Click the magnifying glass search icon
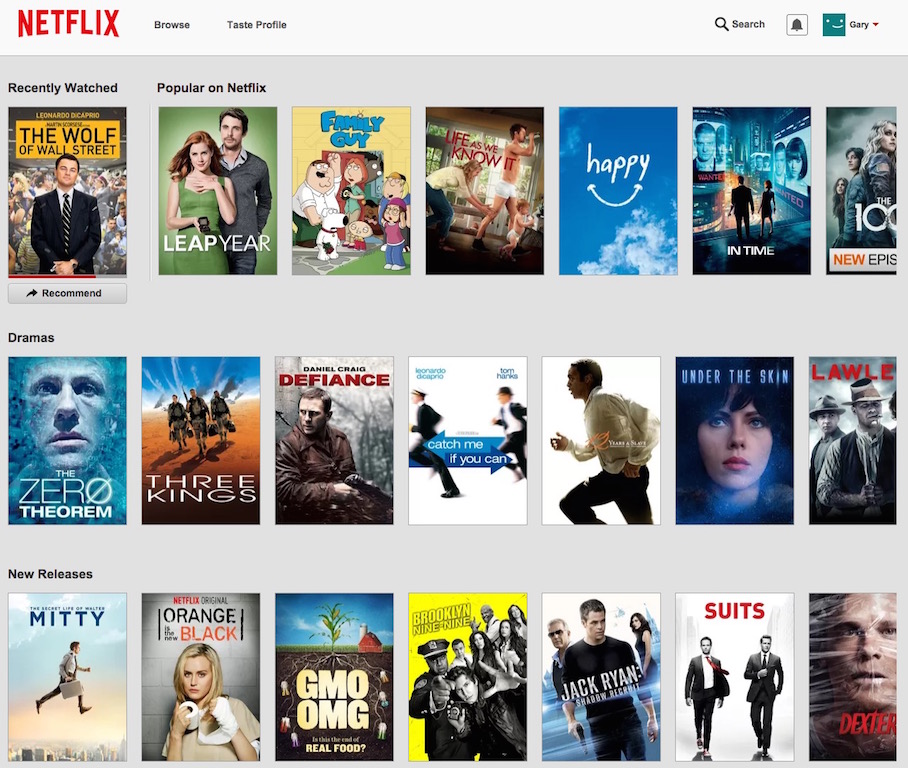 (721, 24)
